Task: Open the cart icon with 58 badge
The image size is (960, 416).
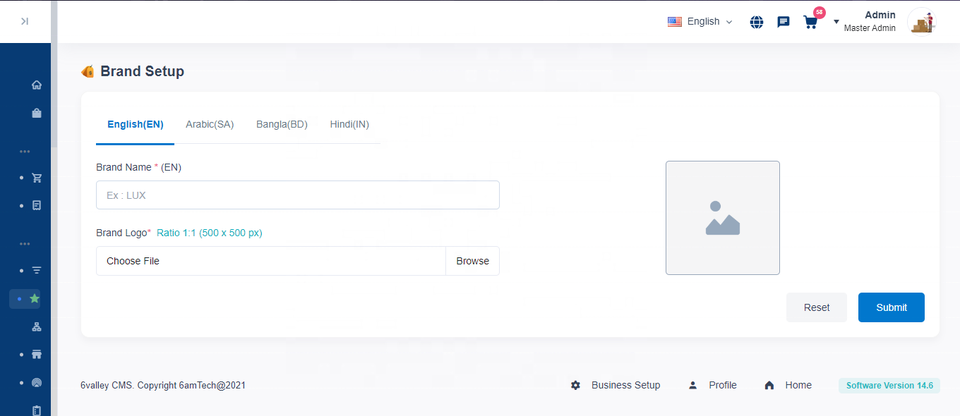Action: (x=811, y=20)
